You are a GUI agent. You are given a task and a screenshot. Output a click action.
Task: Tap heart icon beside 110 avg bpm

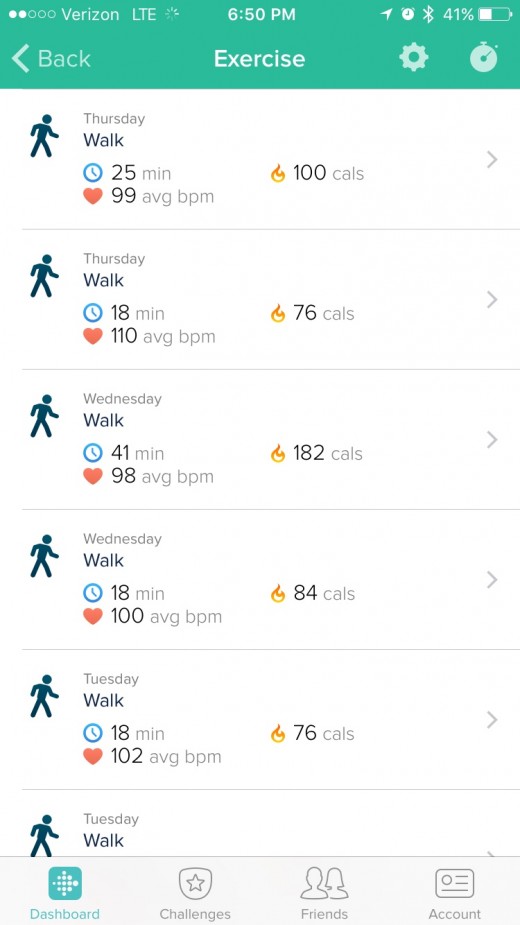[93, 336]
